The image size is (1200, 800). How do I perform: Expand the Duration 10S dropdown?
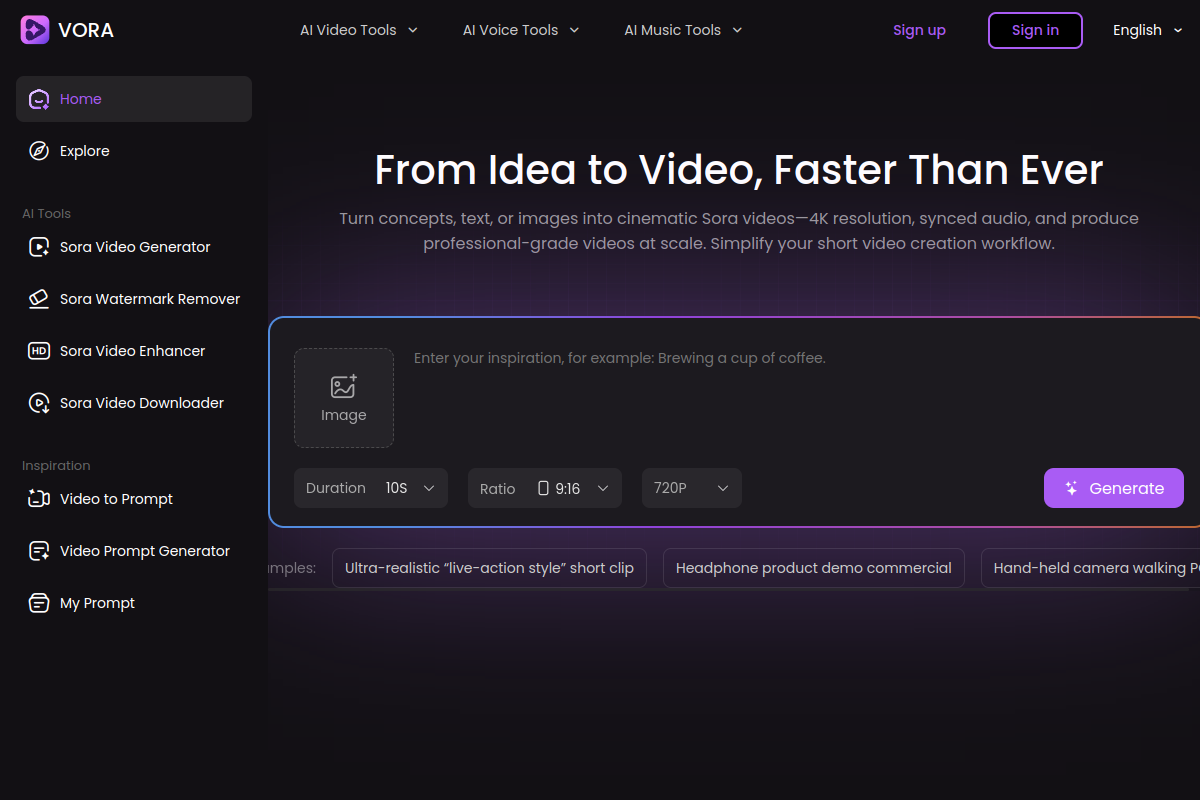(371, 488)
